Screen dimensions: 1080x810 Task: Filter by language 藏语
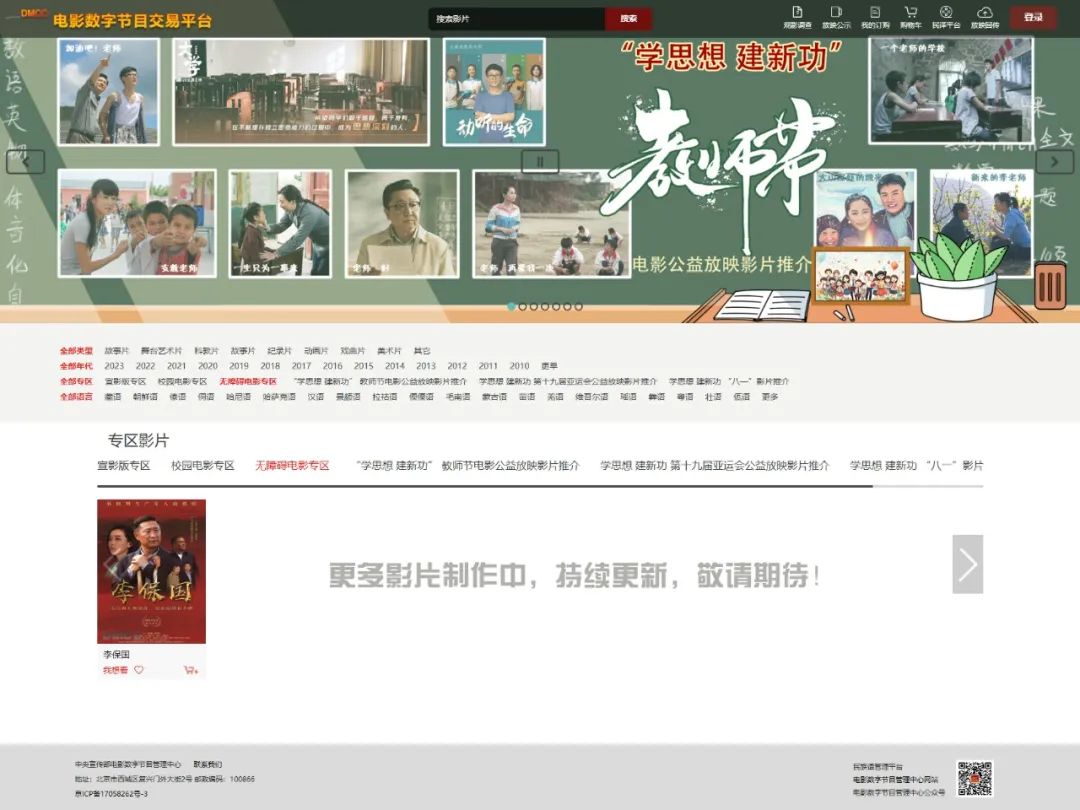pos(112,397)
